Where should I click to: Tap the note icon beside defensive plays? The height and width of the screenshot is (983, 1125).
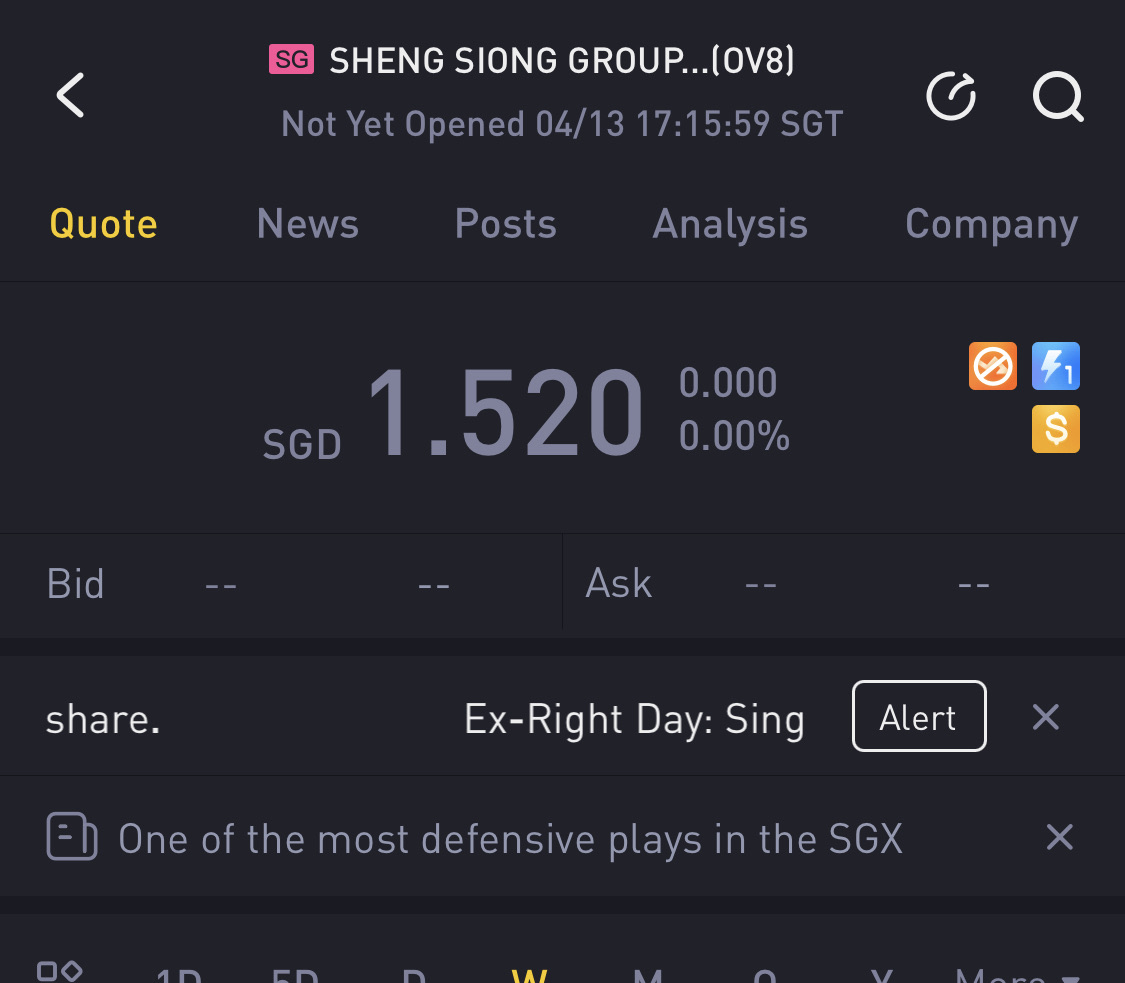tap(72, 837)
